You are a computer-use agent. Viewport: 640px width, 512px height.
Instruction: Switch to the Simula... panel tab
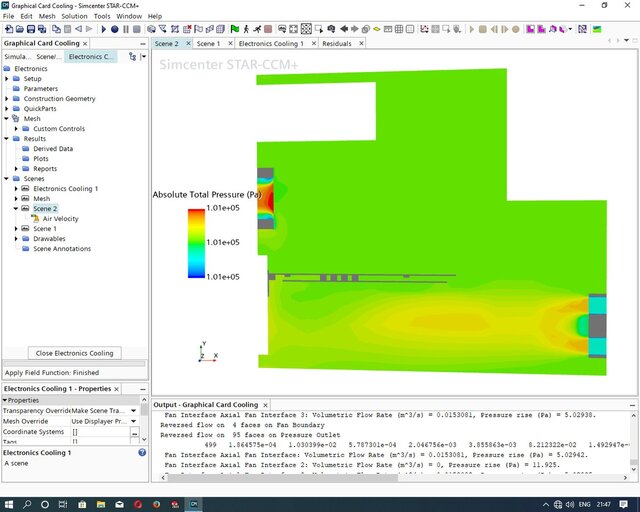18,56
